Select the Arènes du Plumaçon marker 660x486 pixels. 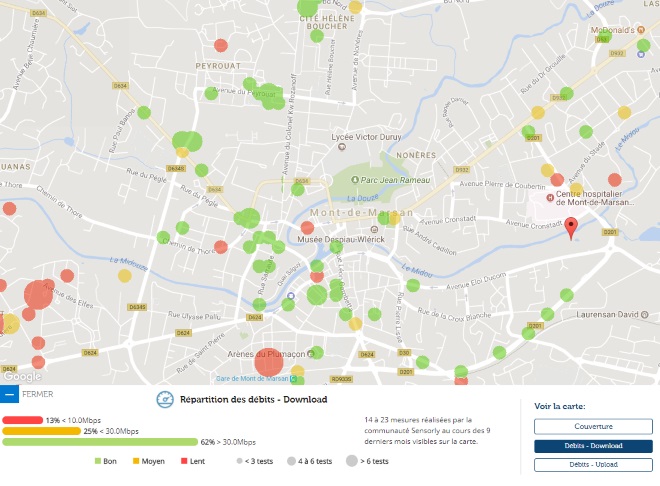(x=314, y=353)
